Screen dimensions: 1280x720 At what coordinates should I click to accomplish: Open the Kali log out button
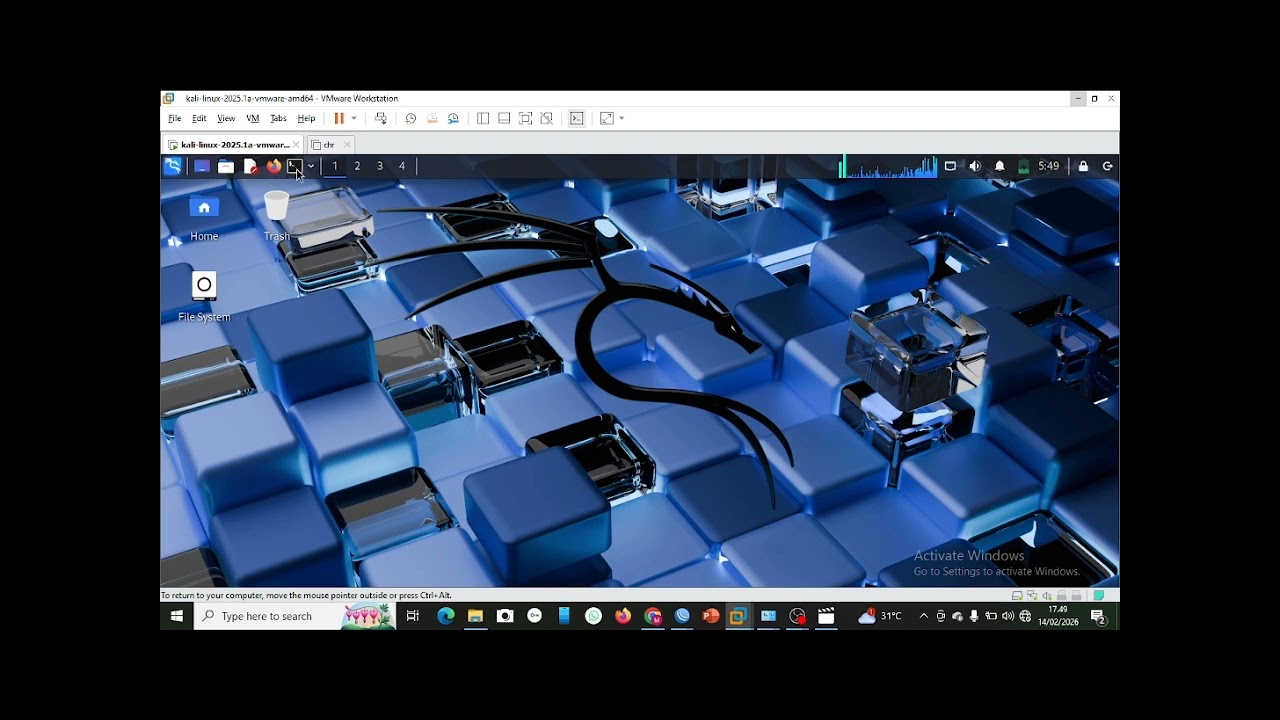(x=1107, y=166)
